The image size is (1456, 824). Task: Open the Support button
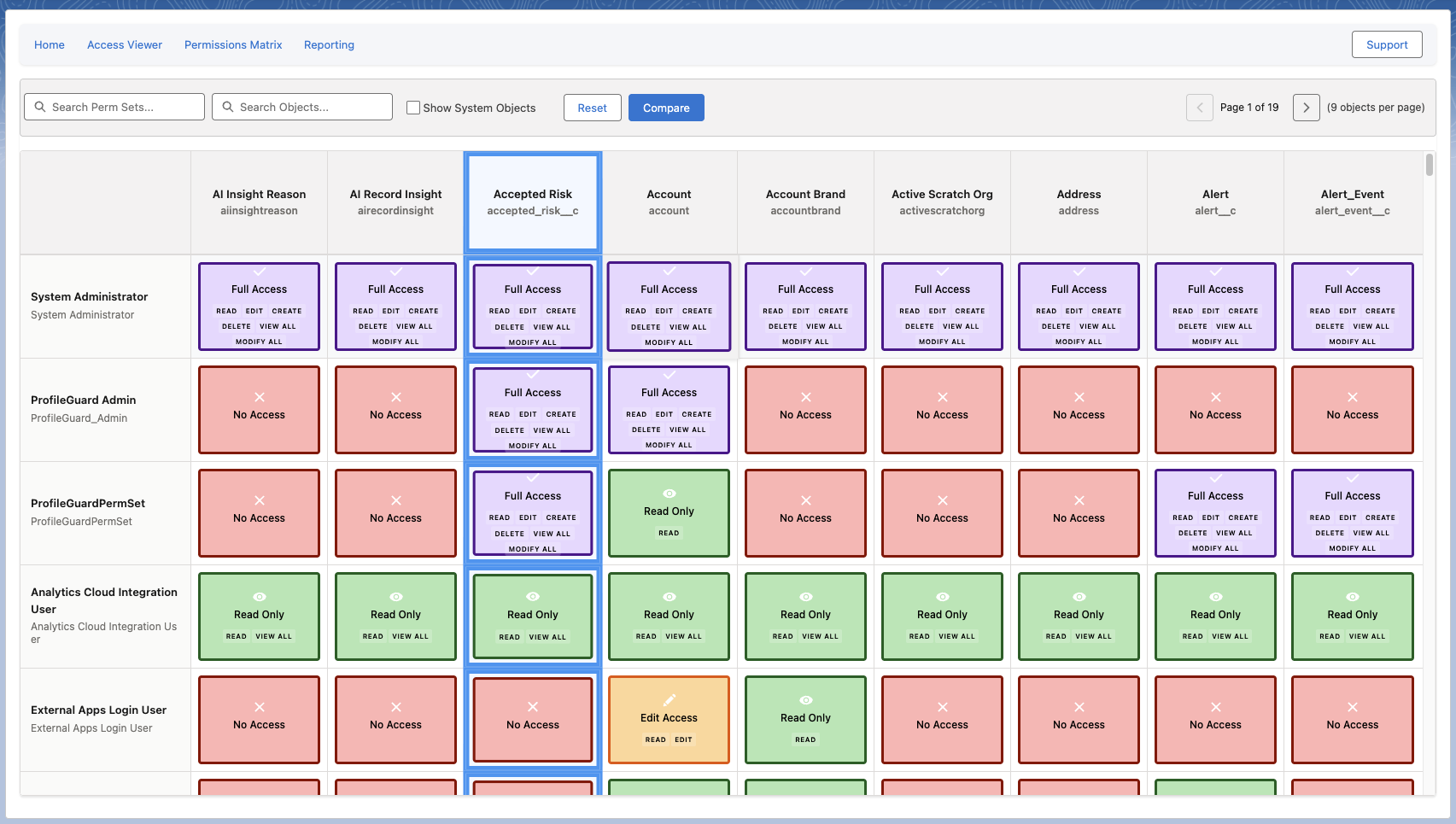[x=1387, y=44]
